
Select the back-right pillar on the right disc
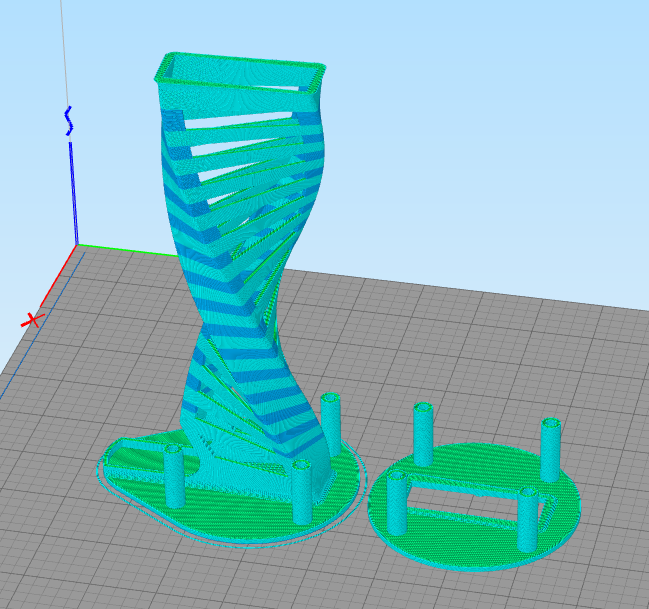pos(551,448)
